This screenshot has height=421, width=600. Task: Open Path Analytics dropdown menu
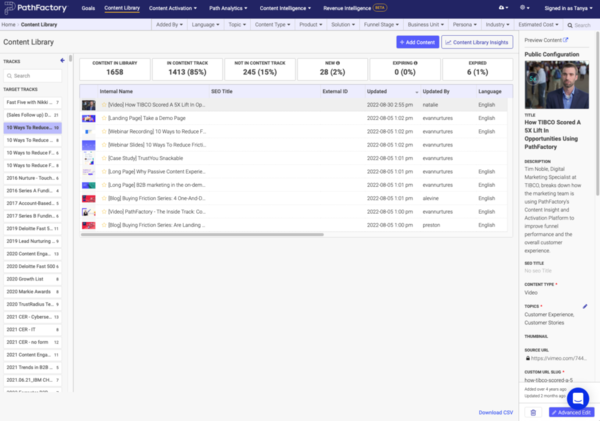tap(228, 8)
